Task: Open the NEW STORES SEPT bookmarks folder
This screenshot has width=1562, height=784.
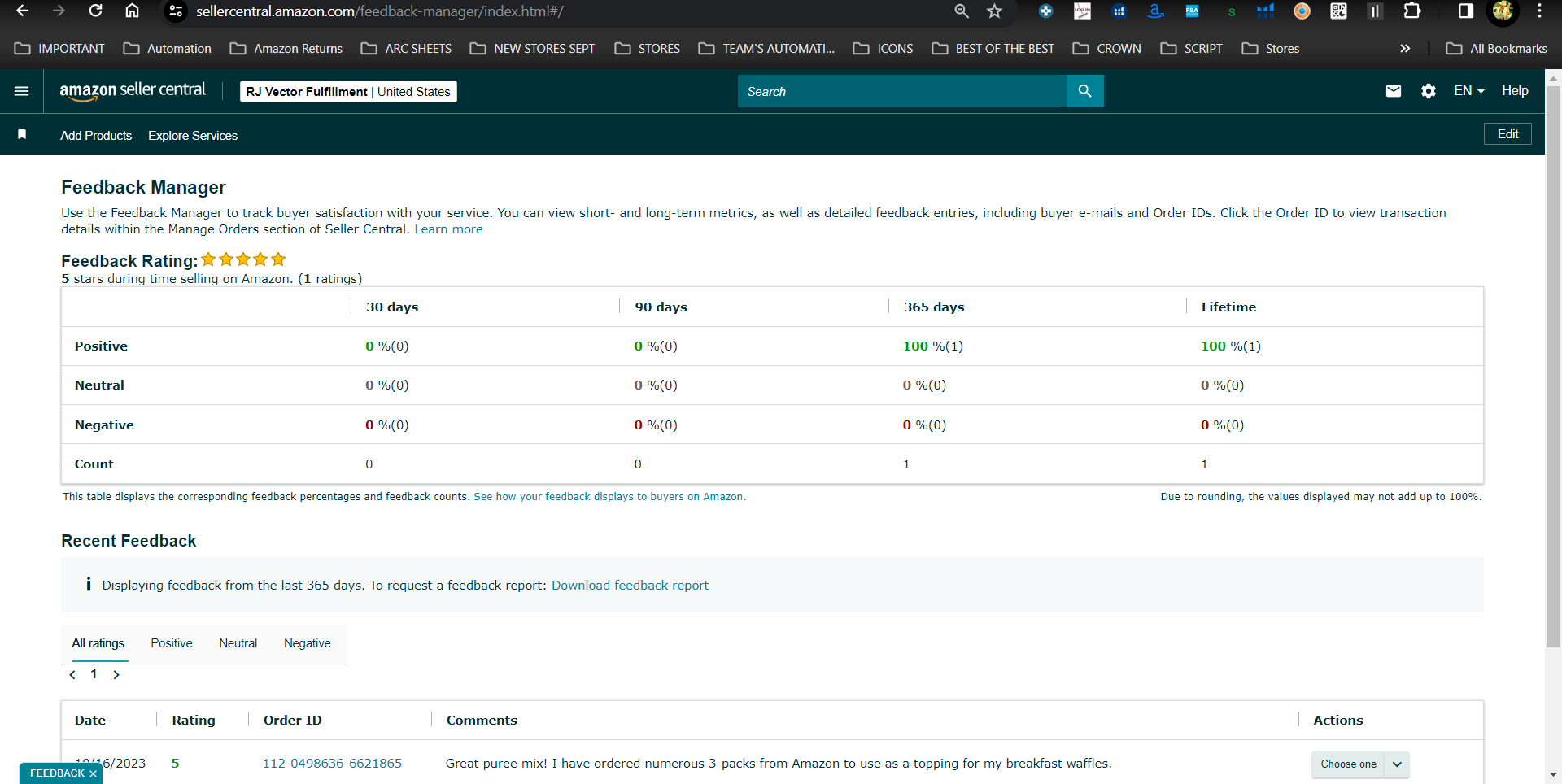Action: click(532, 49)
